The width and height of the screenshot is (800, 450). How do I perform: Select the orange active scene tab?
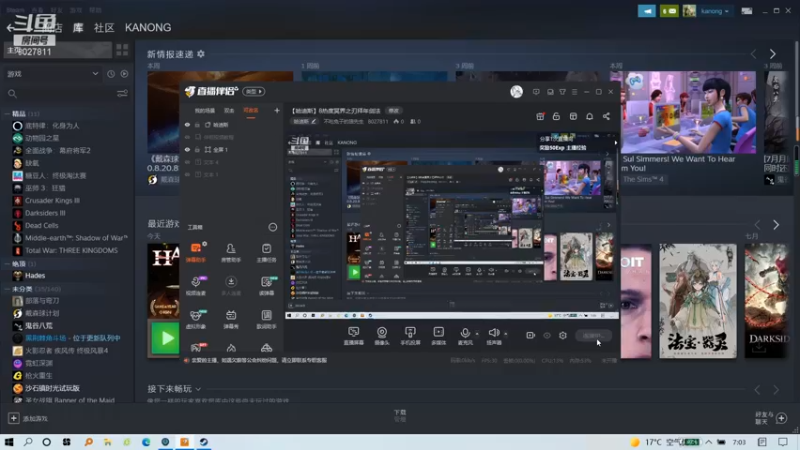[251, 111]
